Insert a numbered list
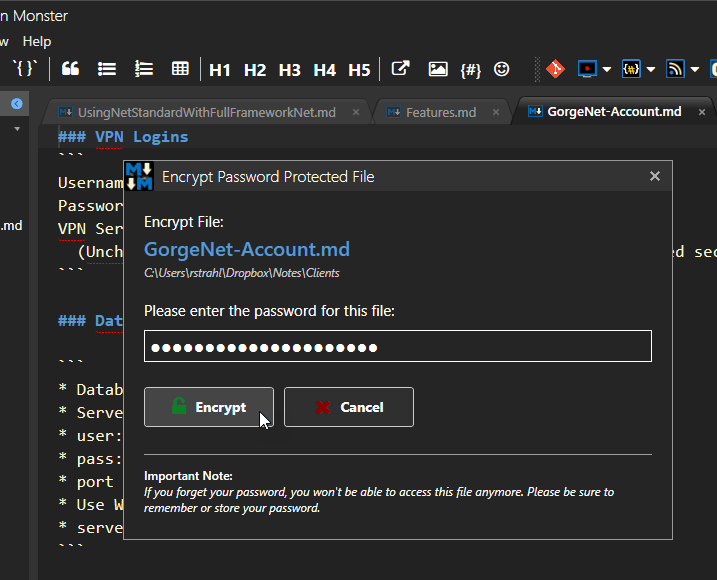 click(x=144, y=69)
